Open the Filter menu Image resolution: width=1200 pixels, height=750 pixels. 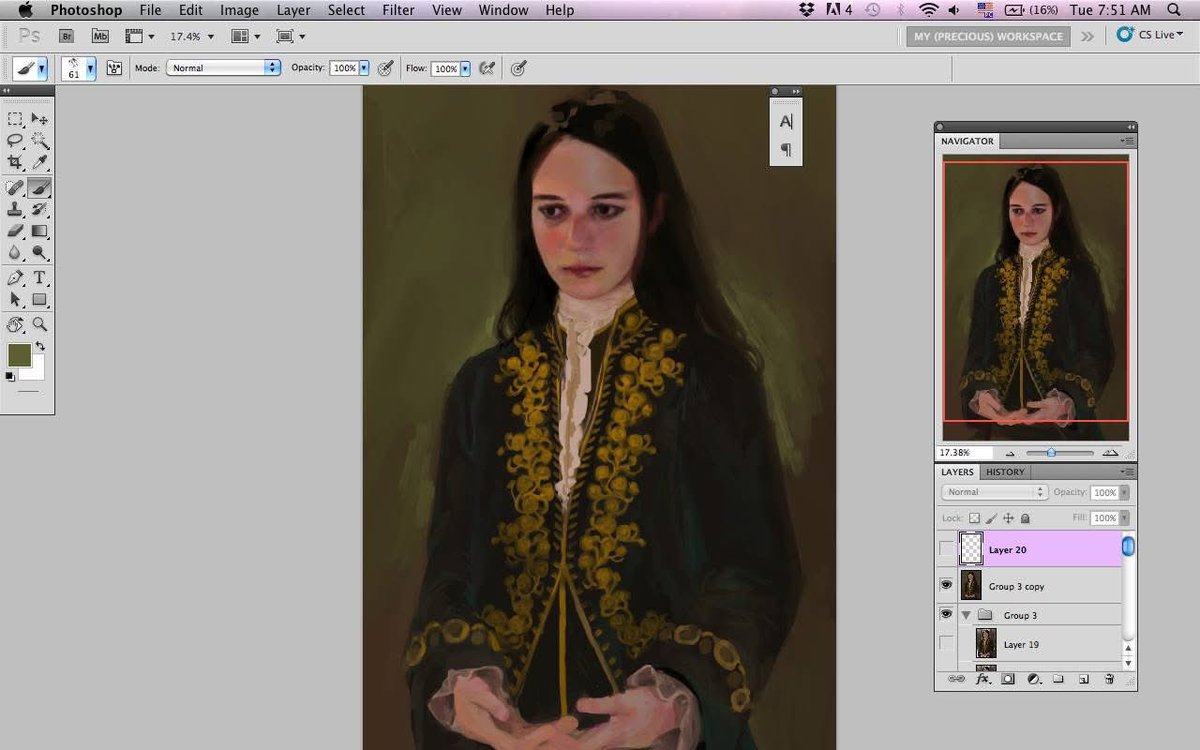click(x=398, y=10)
